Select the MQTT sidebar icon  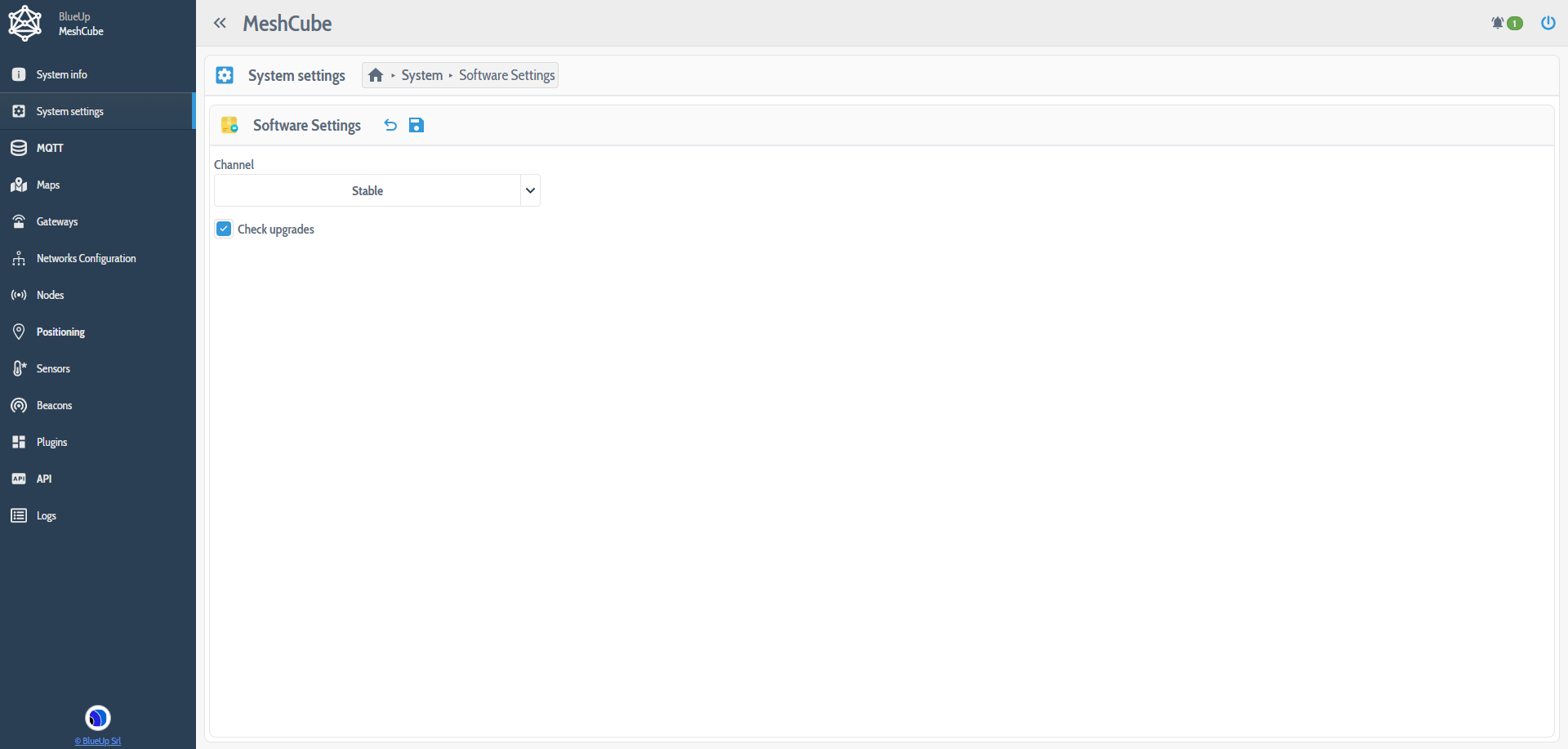tap(18, 148)
